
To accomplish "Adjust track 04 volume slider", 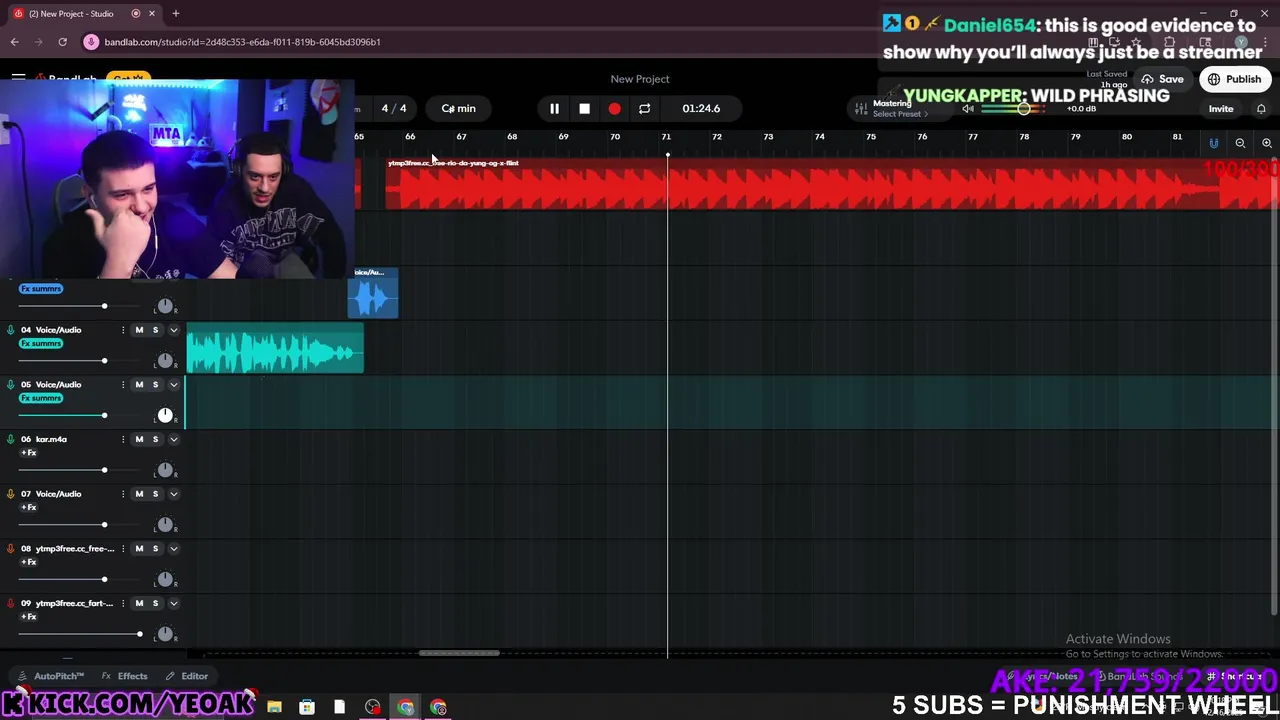I will (104, 360).
